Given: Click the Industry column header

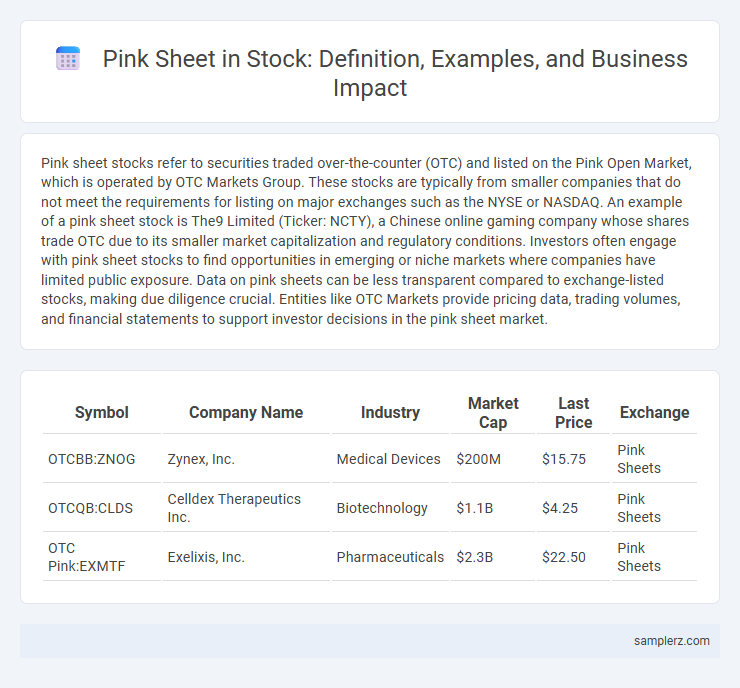Looking at the screenshot, I should [x=390, y=412].
